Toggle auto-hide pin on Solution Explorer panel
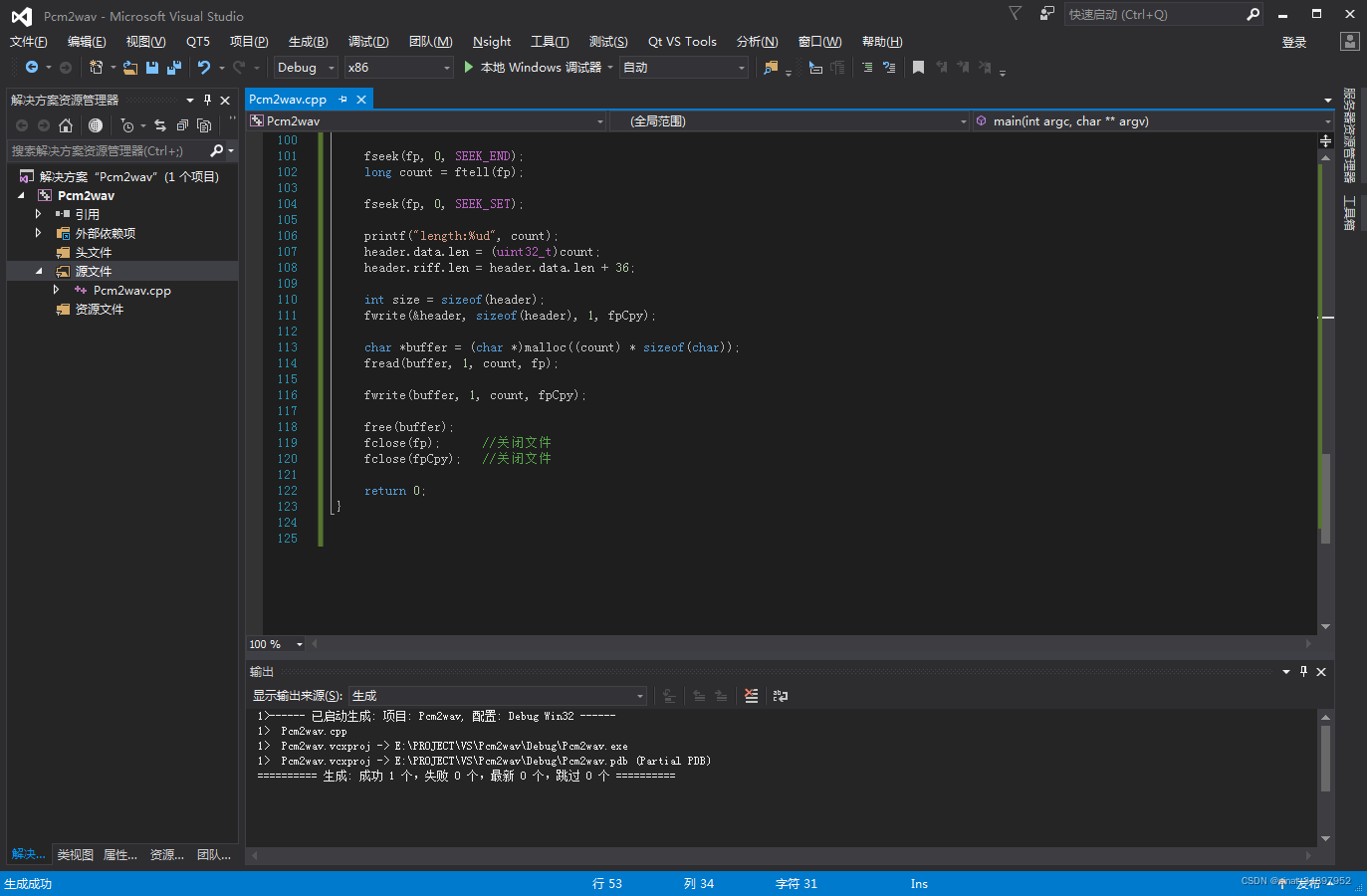 coord(207,100)
